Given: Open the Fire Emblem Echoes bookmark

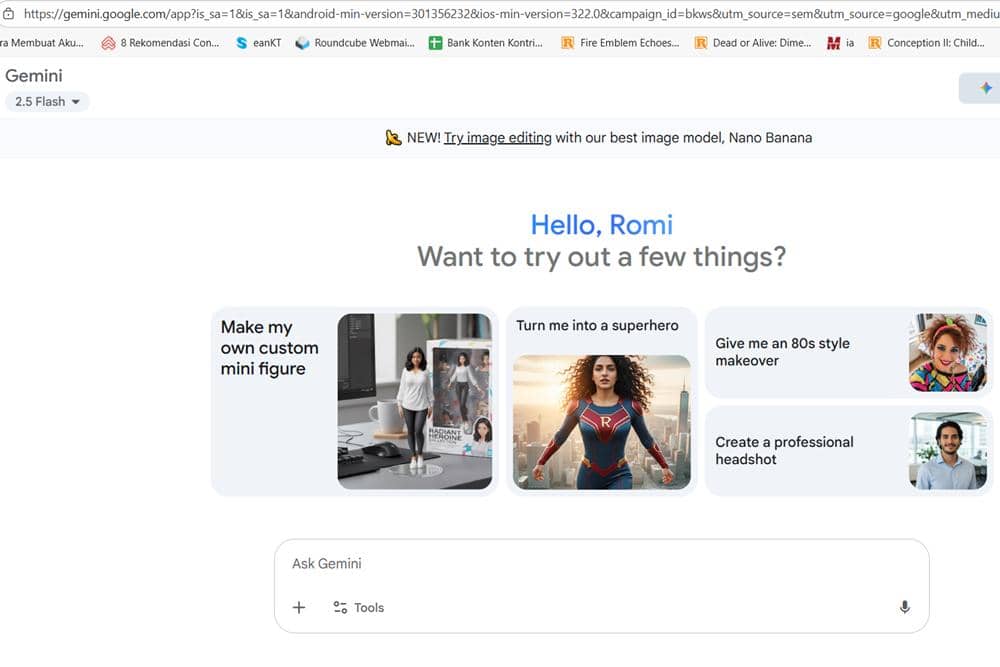Looking at the screenshot, I should 619,43.
